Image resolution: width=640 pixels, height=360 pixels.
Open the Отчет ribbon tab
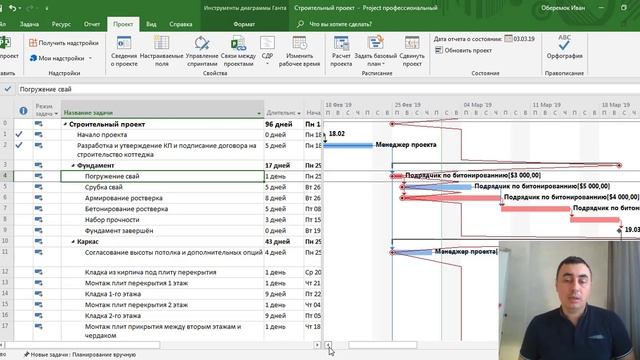coord(92,24)
